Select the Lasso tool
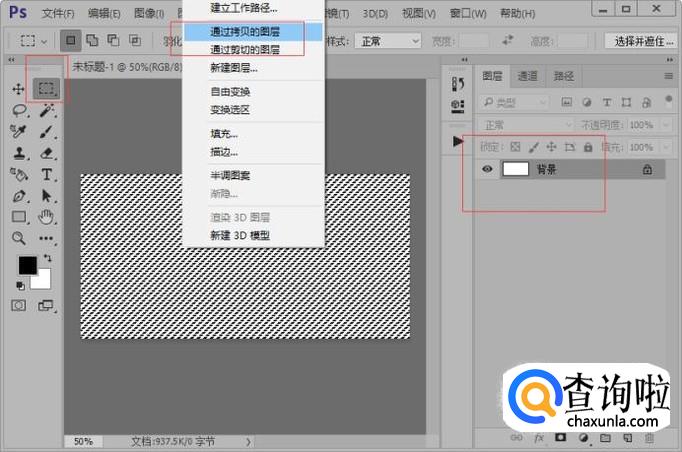The image size is (682, 452). tap(19, 110)
